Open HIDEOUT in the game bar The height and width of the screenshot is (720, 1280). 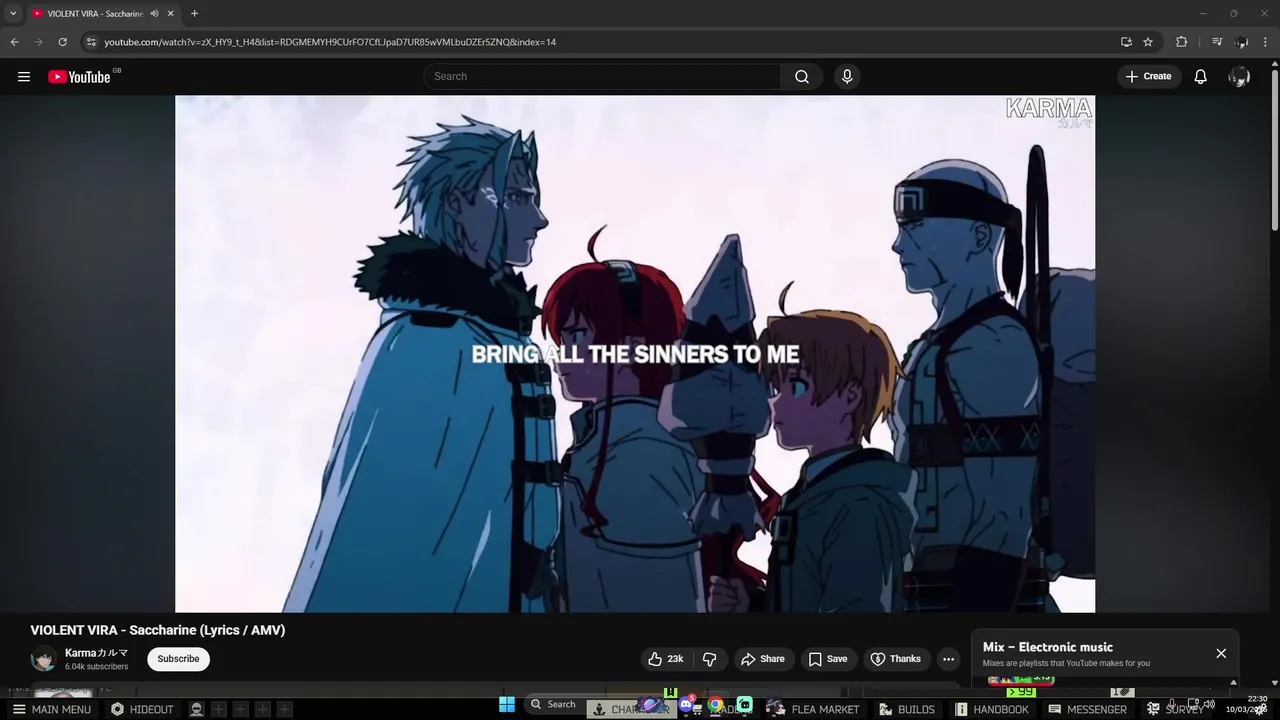[142, 709]
